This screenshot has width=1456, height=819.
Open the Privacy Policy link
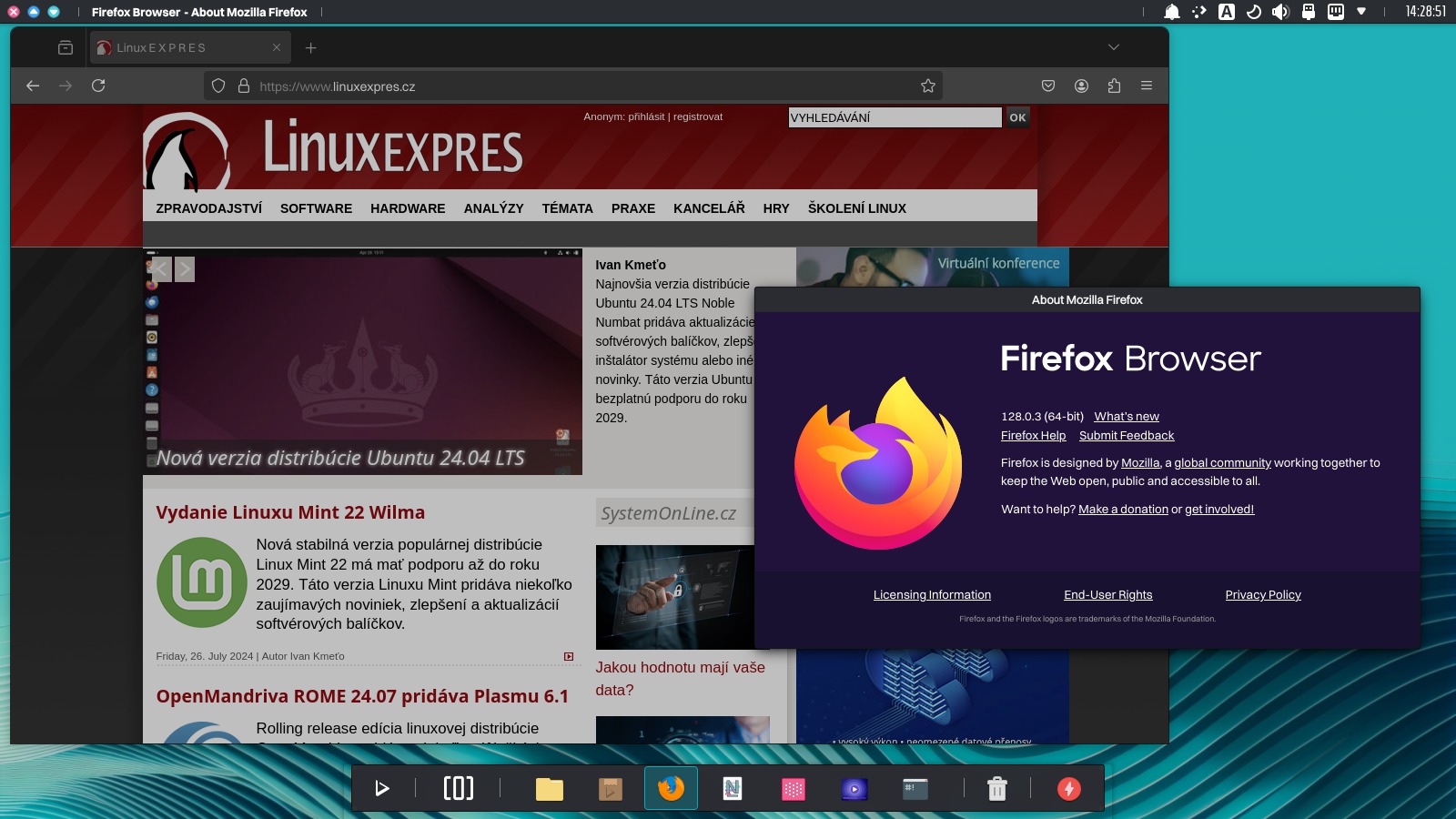coord(1262,595)
